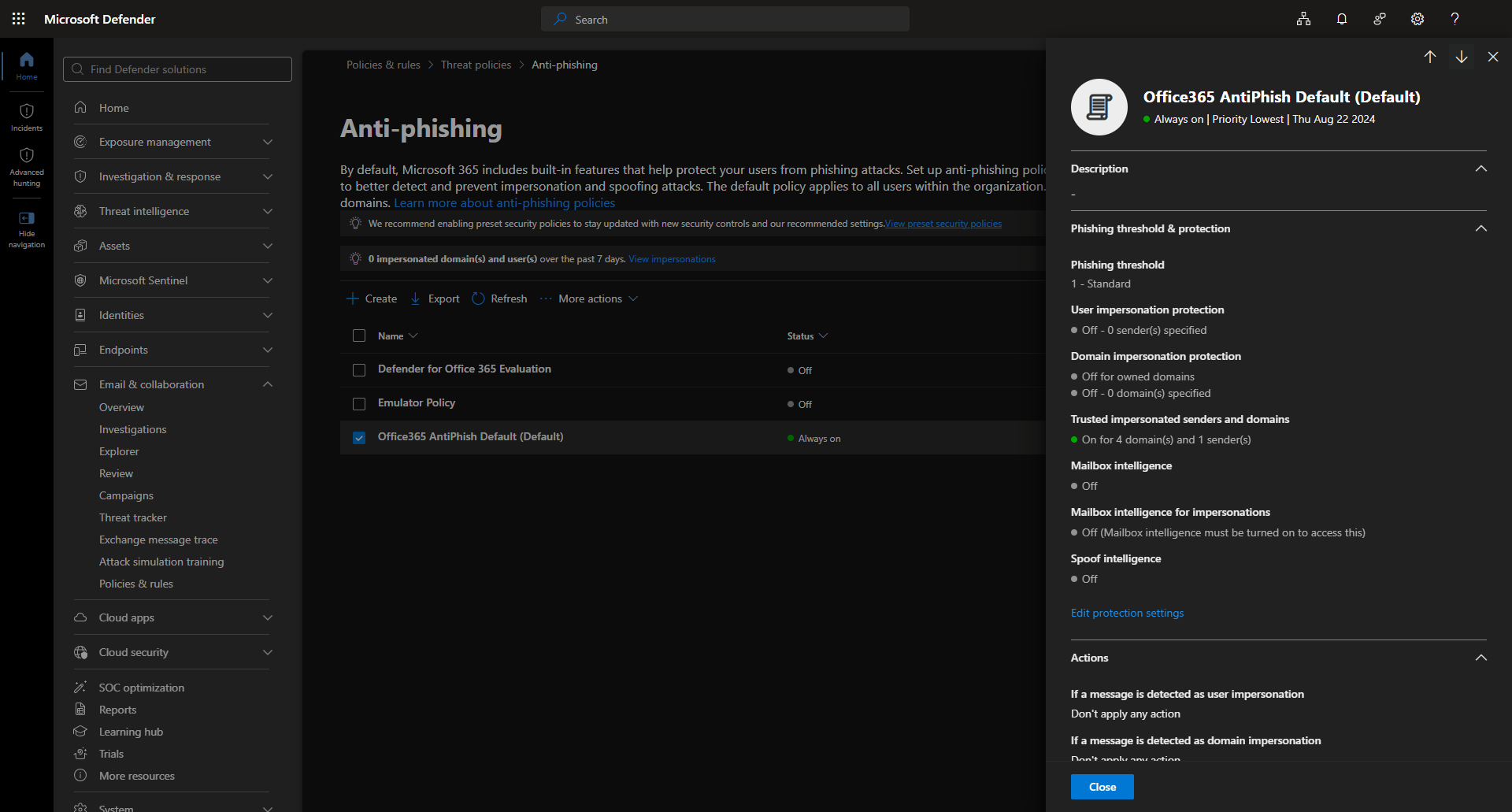Open Attack simulation training

[161, 562]
